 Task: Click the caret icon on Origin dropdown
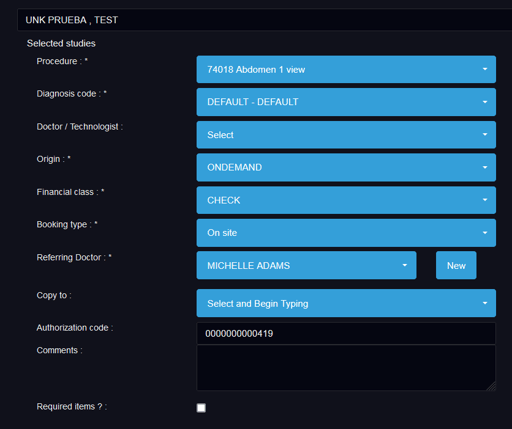point(485,167)
